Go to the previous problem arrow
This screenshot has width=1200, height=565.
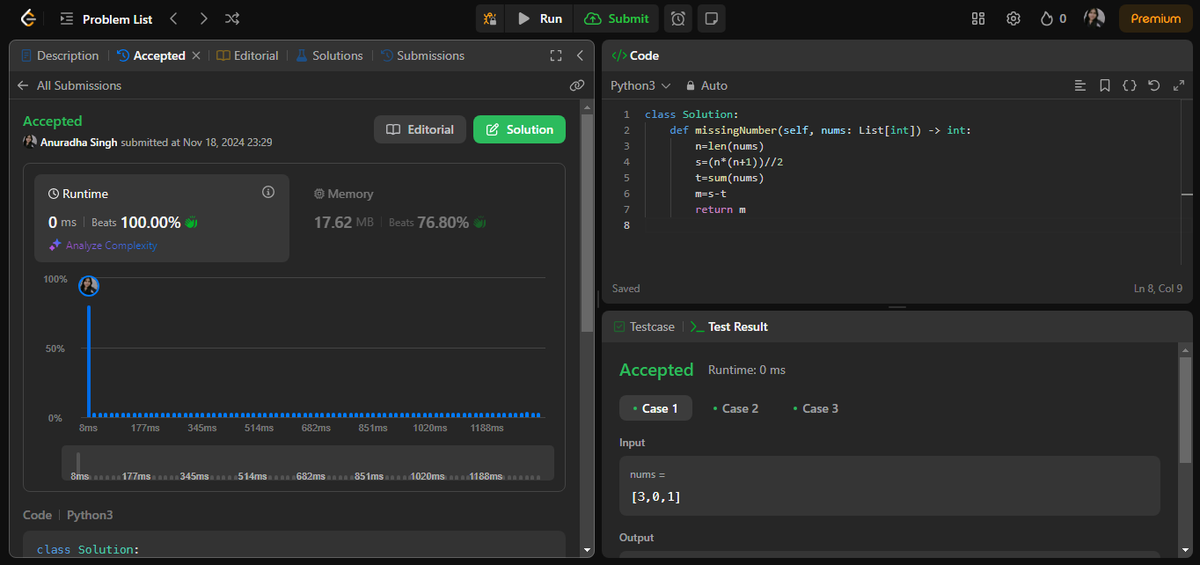(x=174, y=19)
